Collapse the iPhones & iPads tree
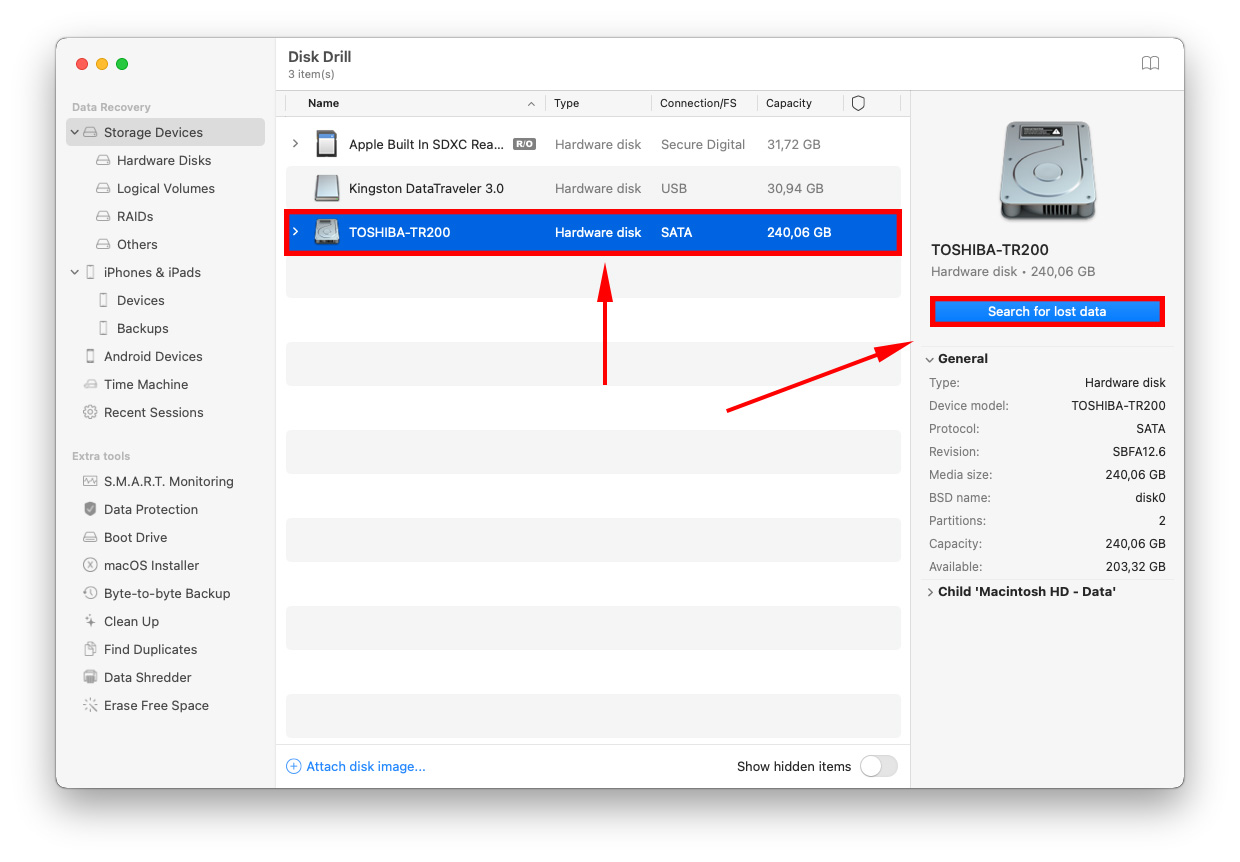1240x862 pixels. 75,272
